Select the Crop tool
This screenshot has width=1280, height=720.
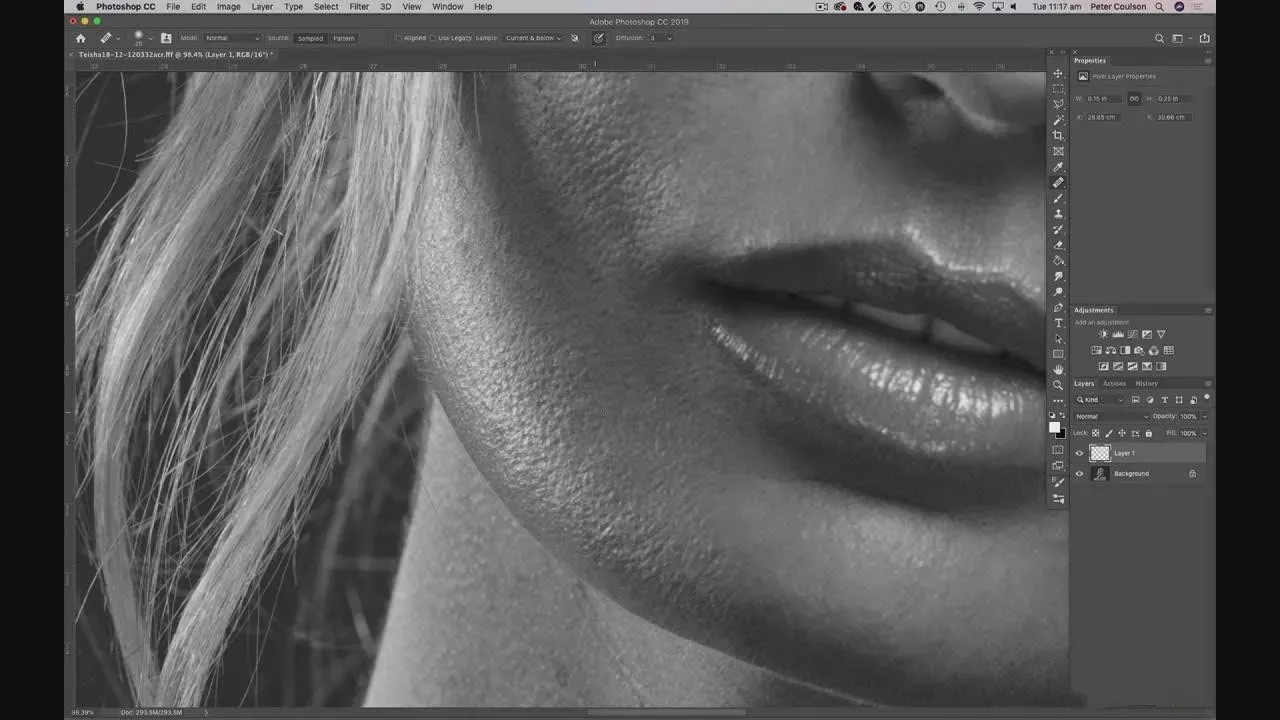[x=1058, y=136]
